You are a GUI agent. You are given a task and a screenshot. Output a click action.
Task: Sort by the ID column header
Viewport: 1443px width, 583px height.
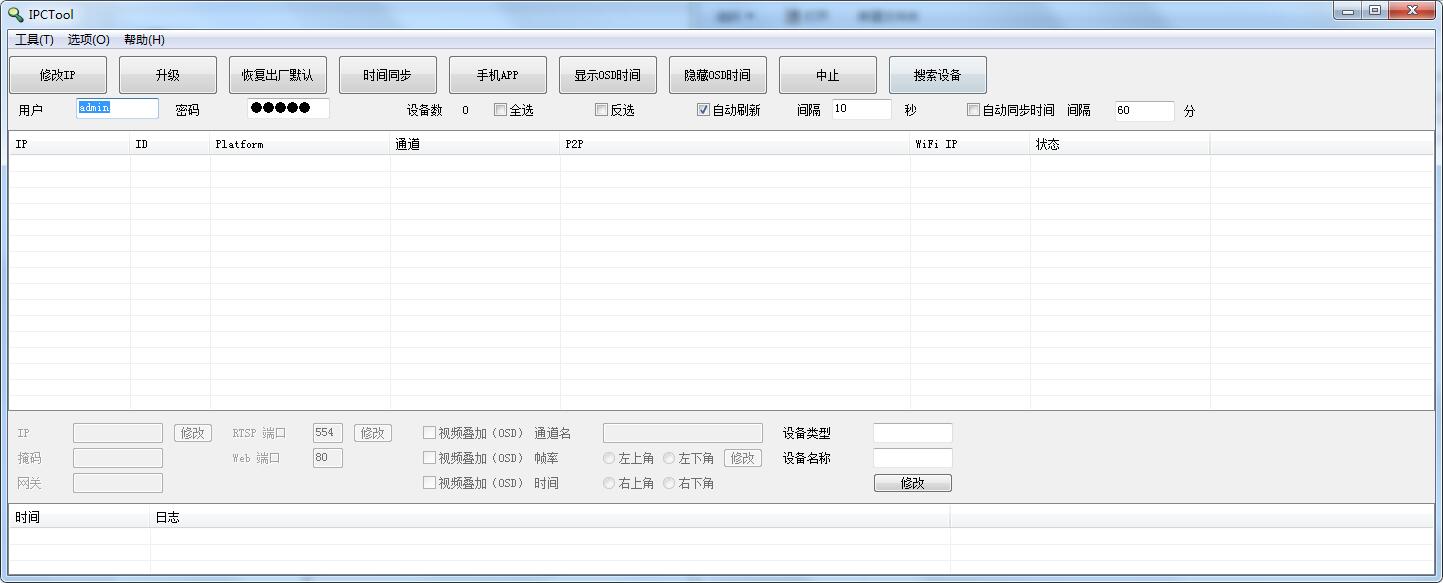[x=170, y=144]
